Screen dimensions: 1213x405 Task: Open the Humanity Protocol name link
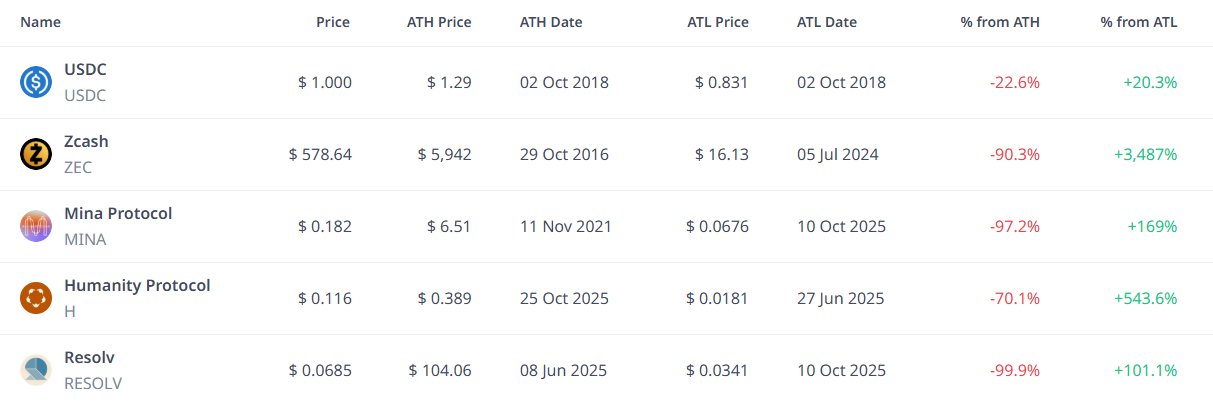137,285
